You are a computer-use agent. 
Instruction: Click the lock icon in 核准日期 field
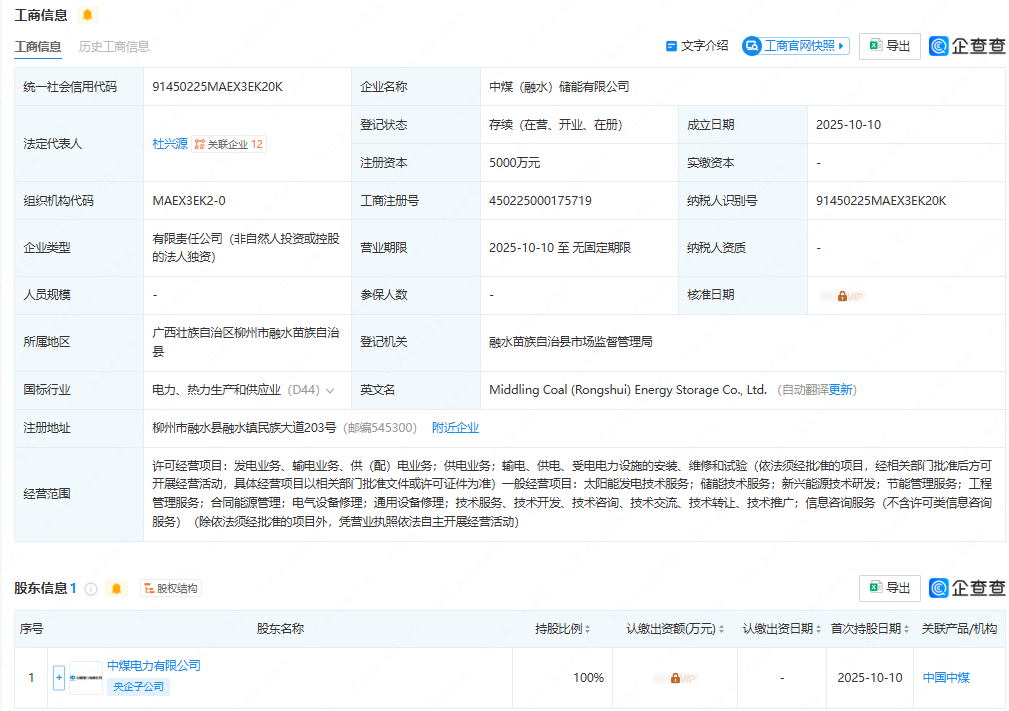click(x=842, y=296)
